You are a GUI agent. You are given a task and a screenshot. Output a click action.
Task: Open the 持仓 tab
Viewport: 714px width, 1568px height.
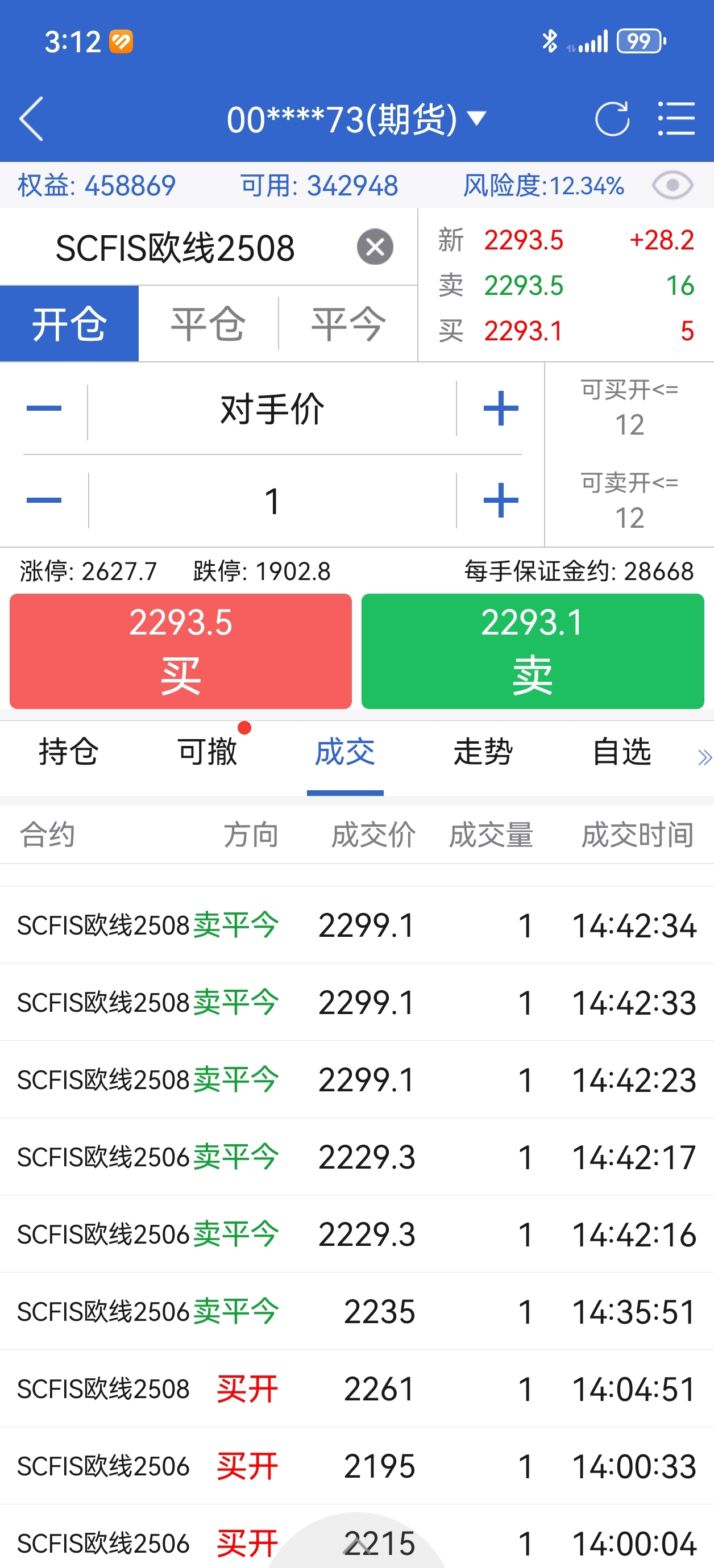68,751
